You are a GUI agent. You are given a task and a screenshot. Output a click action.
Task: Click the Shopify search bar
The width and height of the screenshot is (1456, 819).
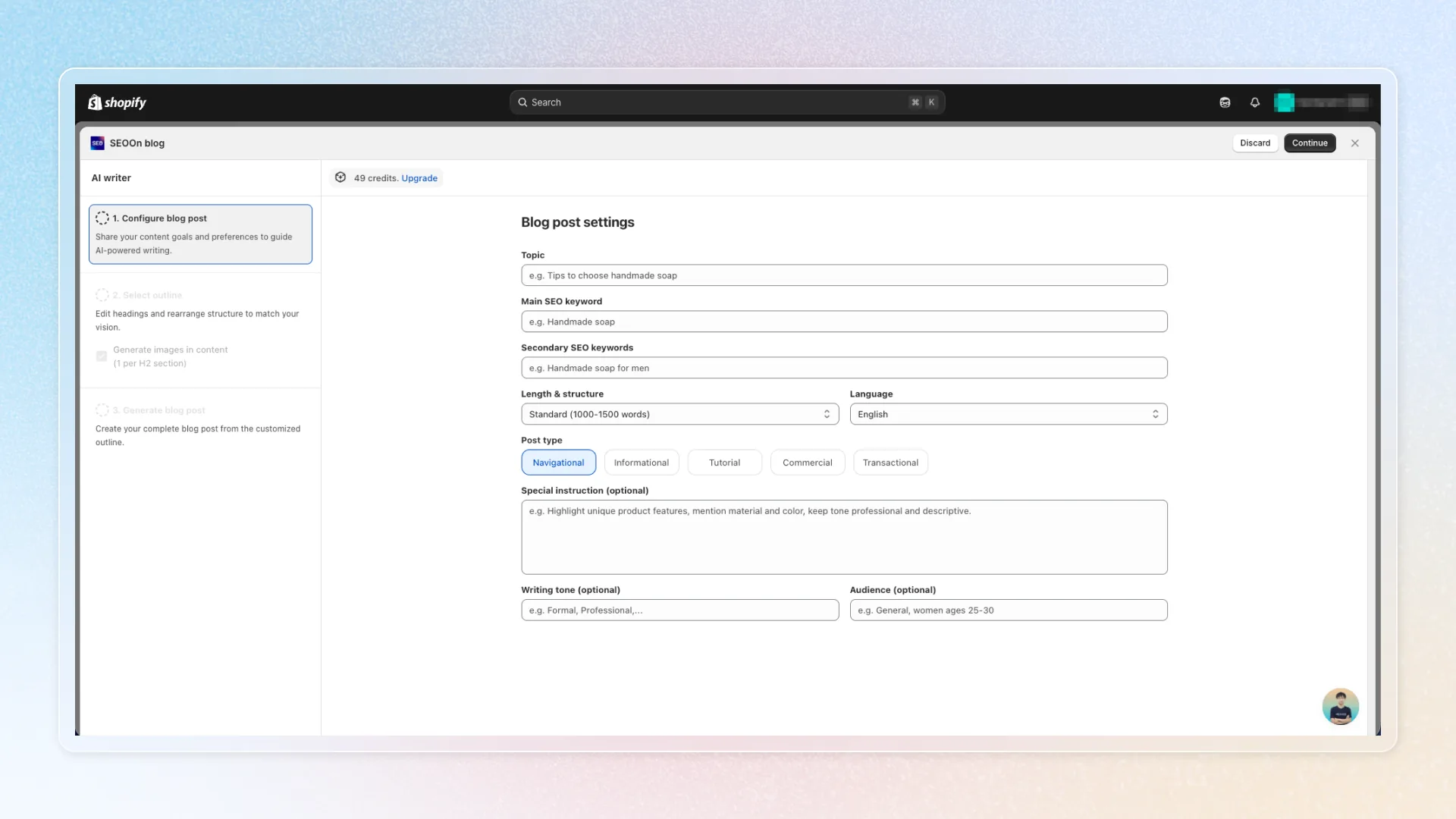(x=727, y=102)
